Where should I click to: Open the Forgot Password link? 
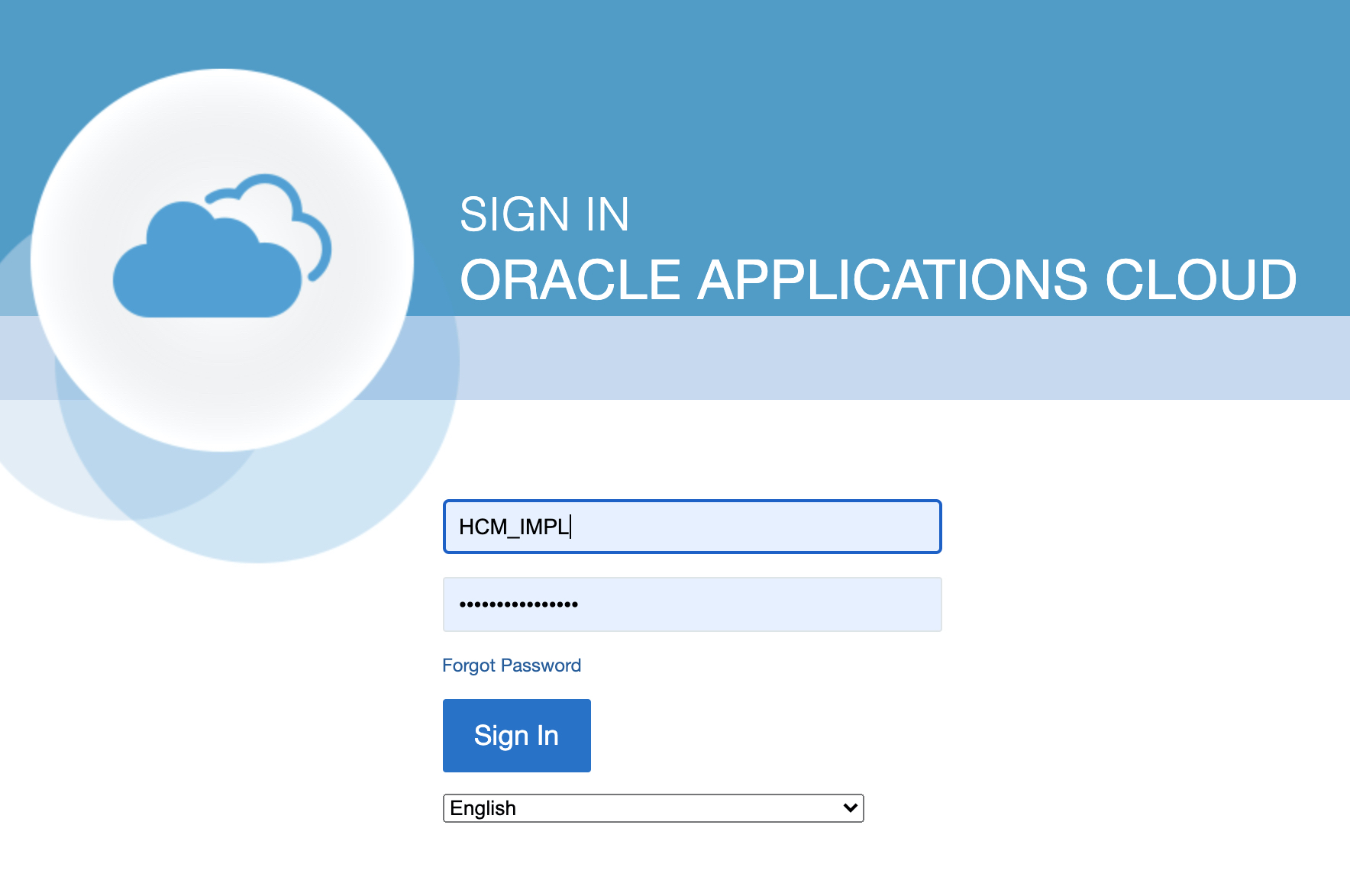coord(512,666)
